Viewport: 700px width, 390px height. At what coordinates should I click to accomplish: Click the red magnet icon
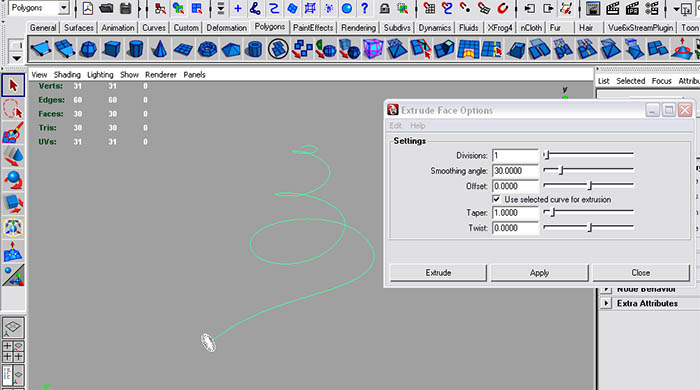(503, 8)
